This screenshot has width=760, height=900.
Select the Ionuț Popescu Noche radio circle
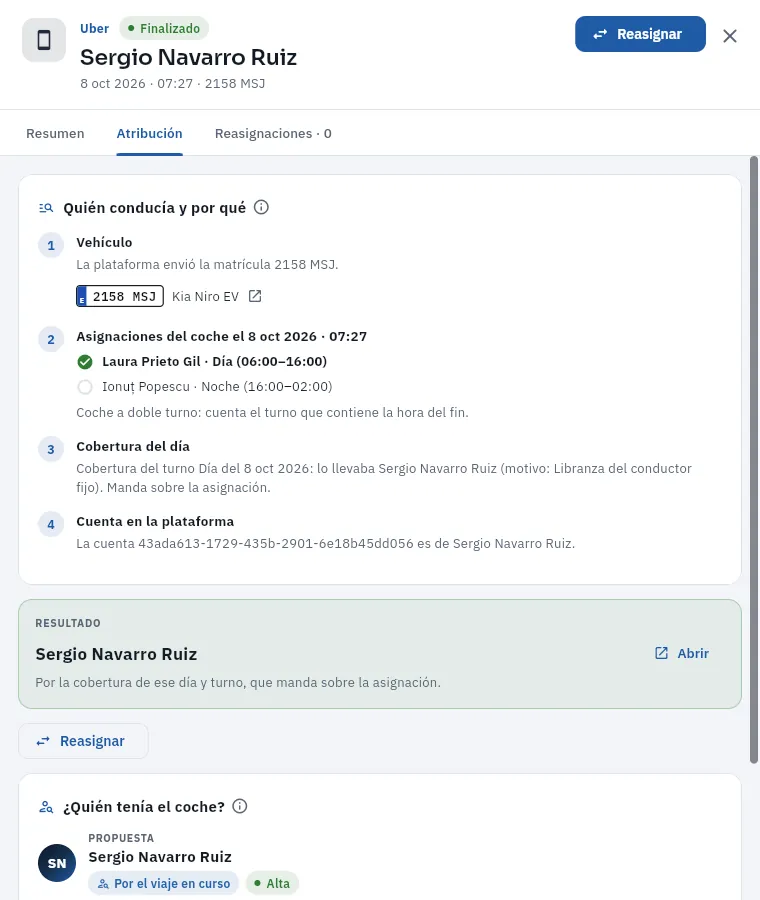coord(85,387)
